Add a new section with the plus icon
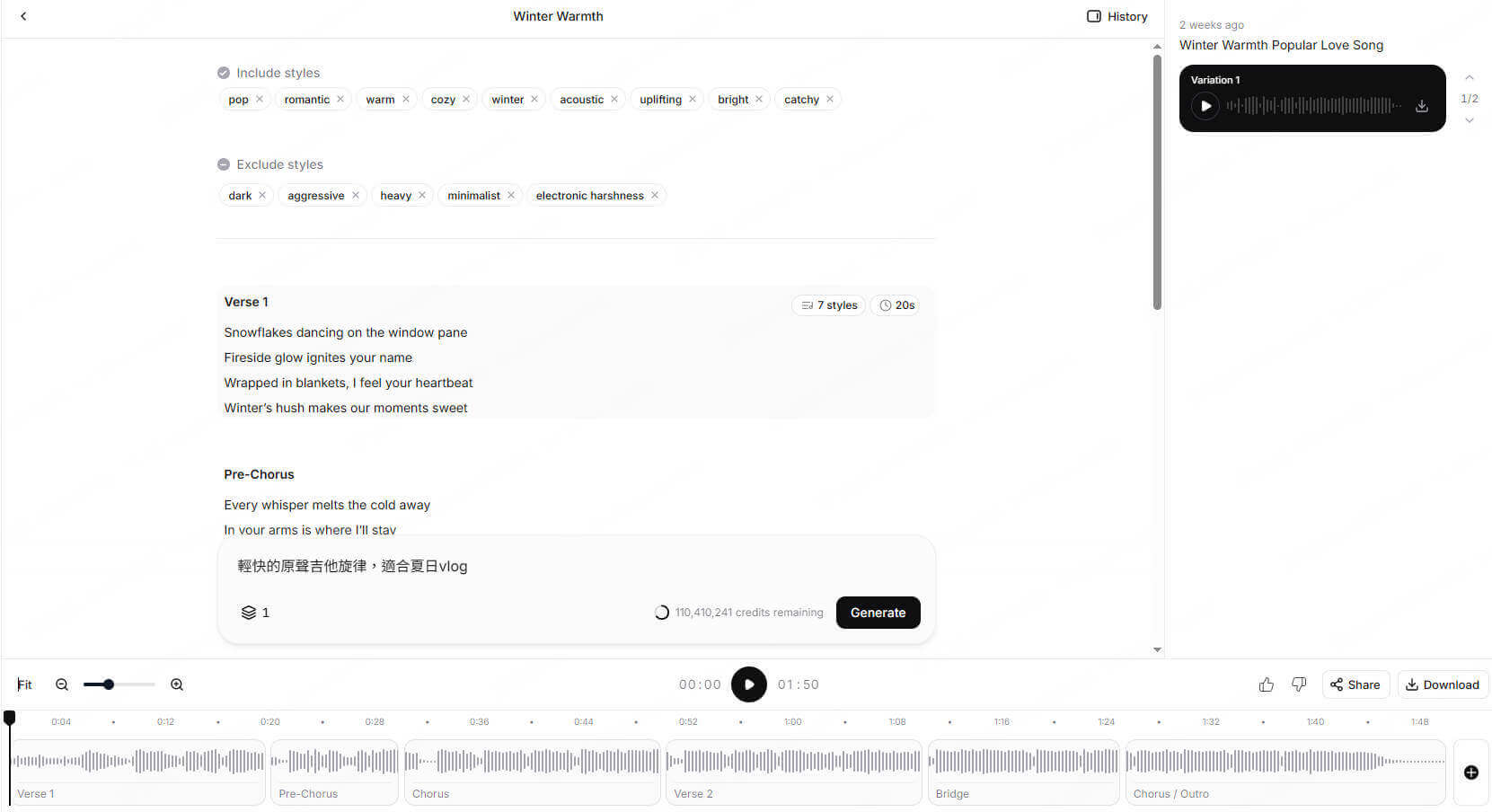1492x812 pixels. 1471,772
